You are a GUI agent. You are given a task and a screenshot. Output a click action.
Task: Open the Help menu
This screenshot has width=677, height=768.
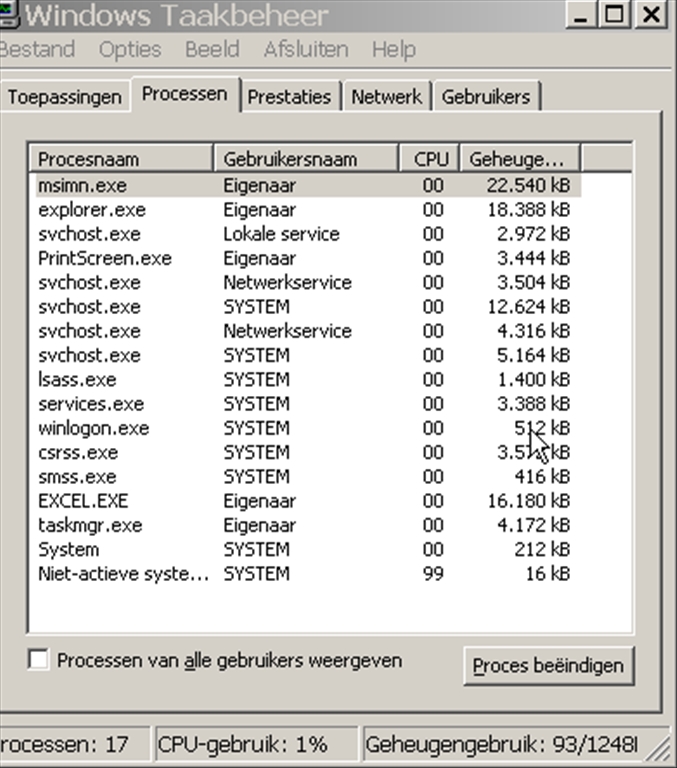click(394, 49)
